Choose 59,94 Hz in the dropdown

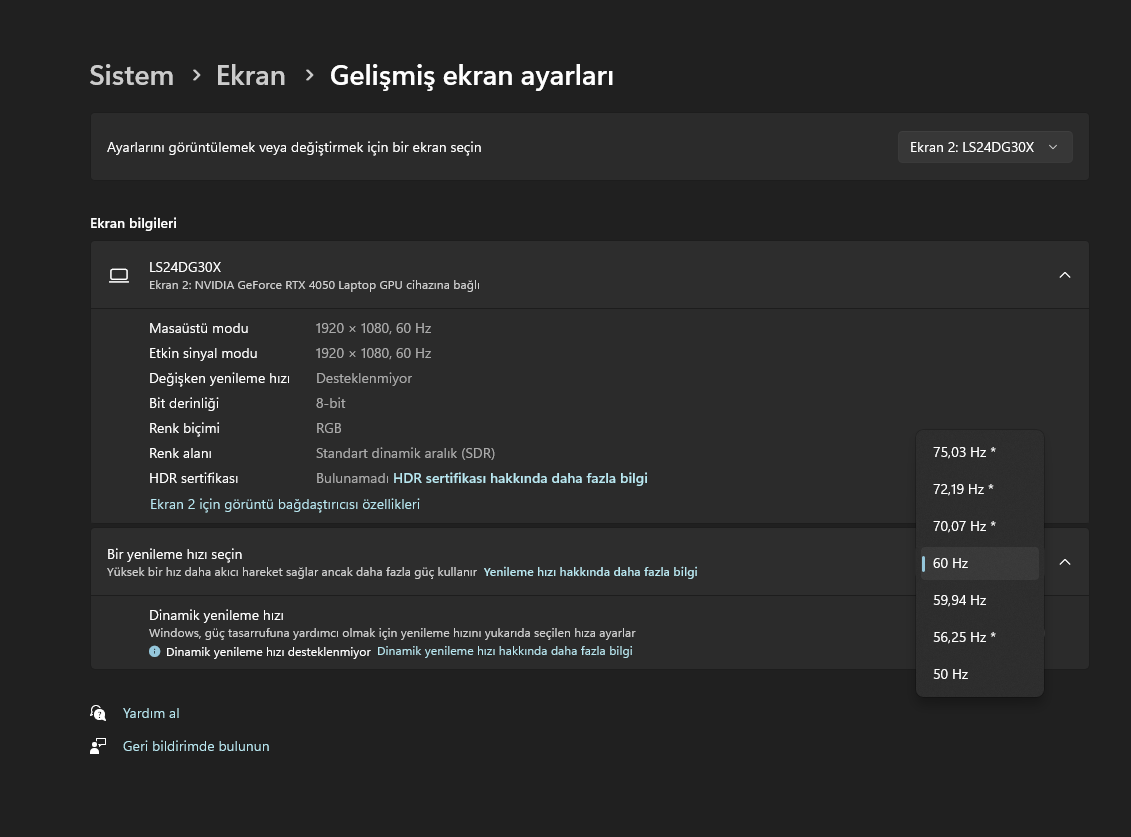tap(960, 600)
